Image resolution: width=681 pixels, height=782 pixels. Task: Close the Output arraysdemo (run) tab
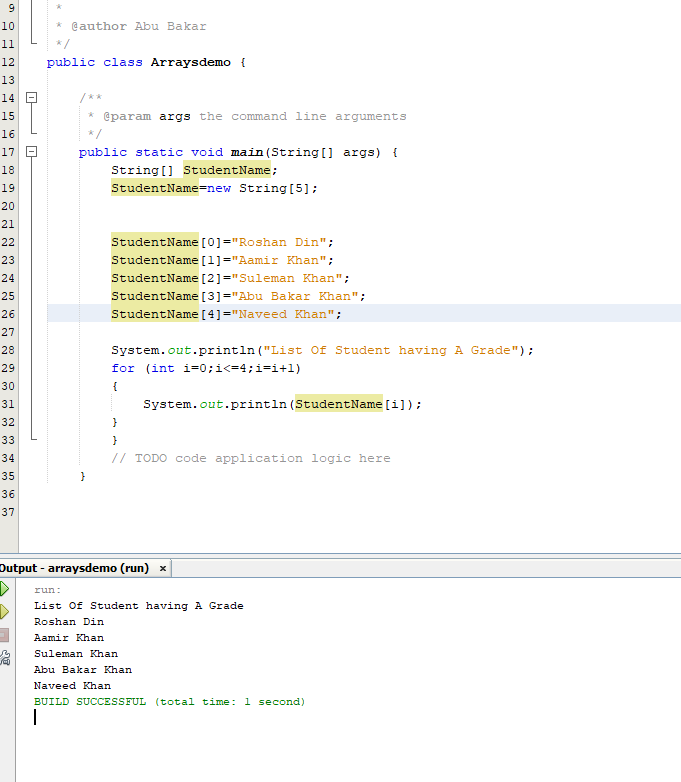(x=163, y=569)
